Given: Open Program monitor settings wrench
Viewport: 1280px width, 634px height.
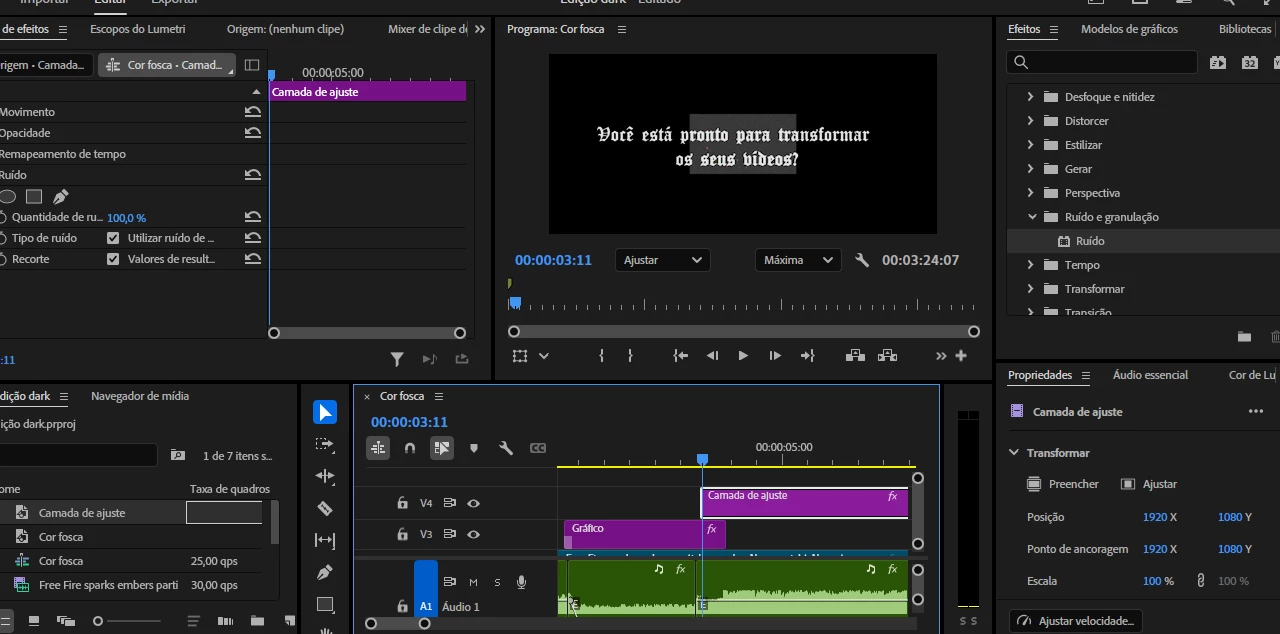Looking at the screenshot, I should pyautogui.click(x=862, y=260).
